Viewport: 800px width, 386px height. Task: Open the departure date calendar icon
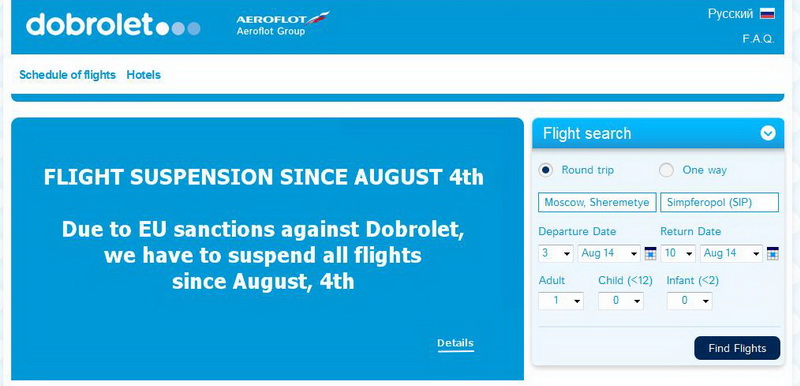pos(650,253)
